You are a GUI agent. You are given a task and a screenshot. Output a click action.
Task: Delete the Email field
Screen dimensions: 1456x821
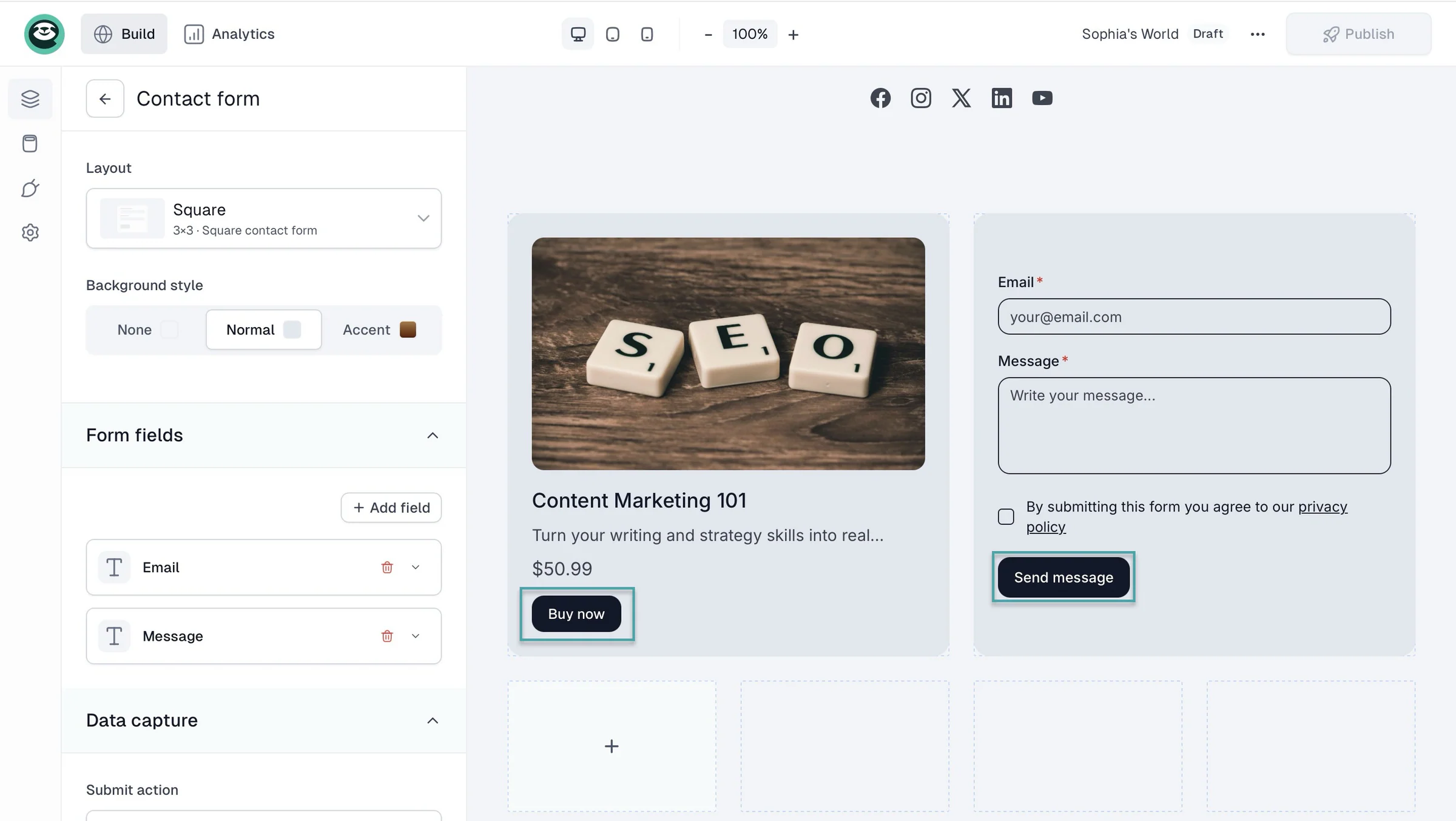(x=387, y=567)
